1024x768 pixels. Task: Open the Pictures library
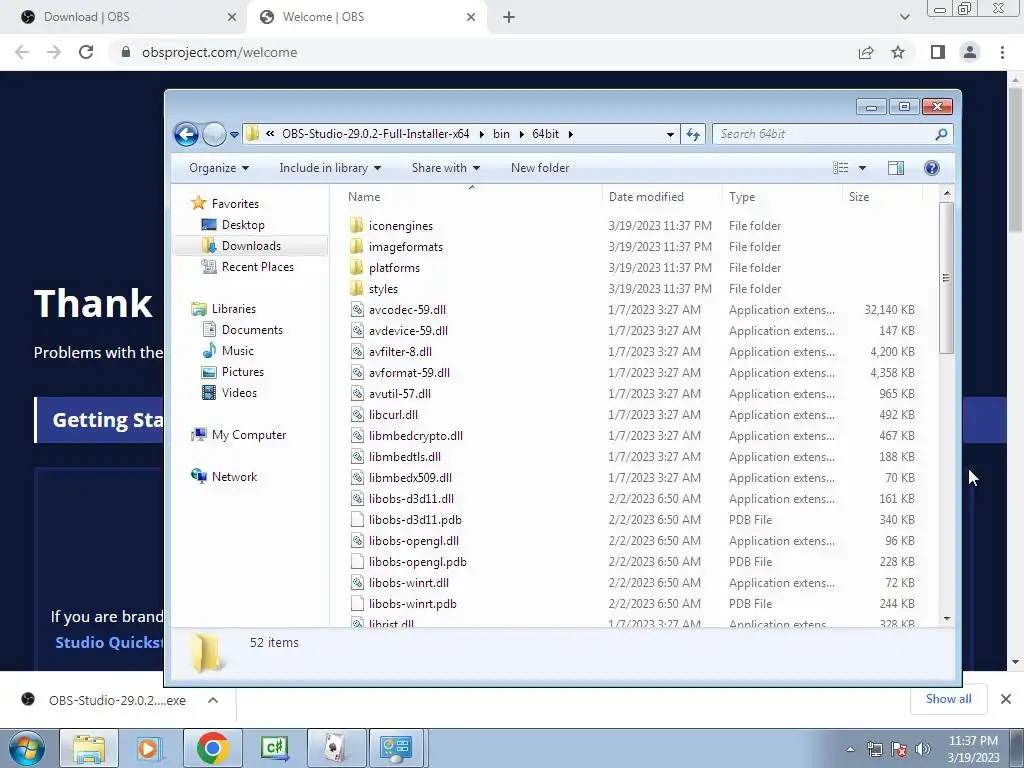242,372
